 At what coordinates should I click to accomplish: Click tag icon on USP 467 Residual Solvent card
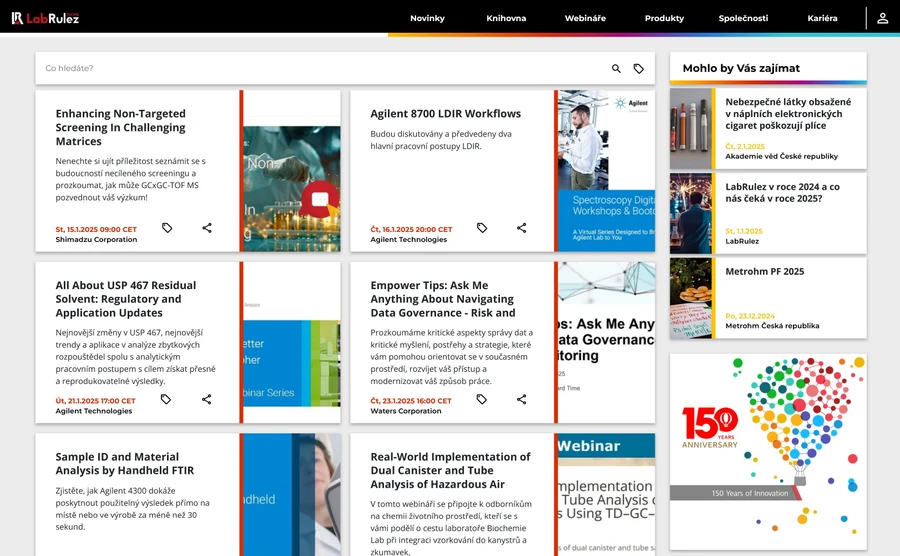[166, 399]
